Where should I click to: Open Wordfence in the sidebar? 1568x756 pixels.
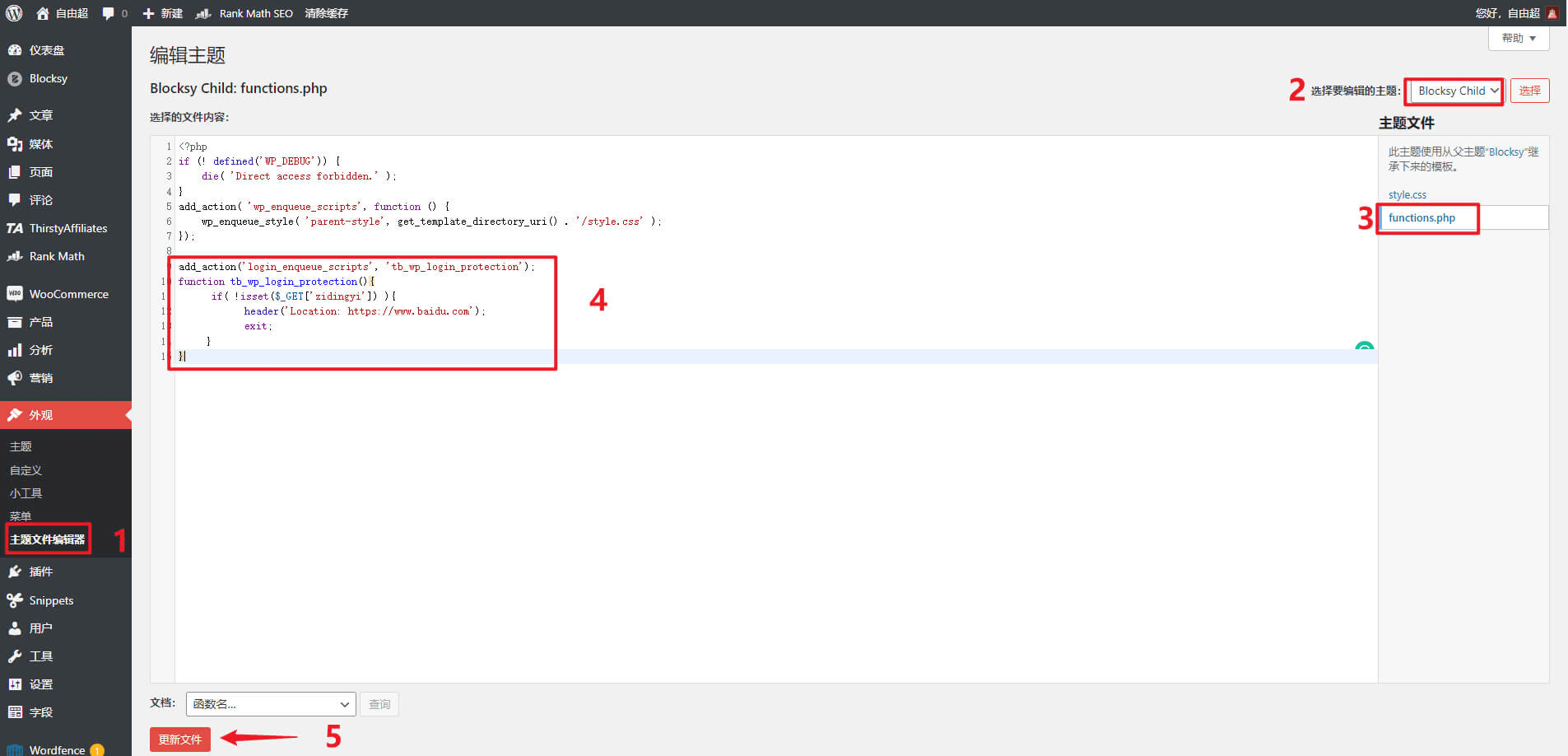[x=57, y=749]
